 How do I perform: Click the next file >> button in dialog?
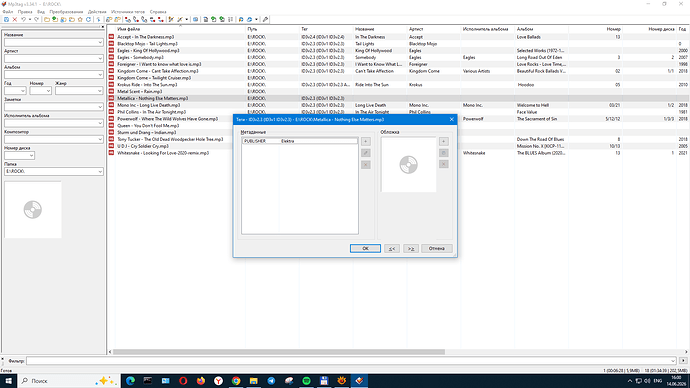point(411,249)
